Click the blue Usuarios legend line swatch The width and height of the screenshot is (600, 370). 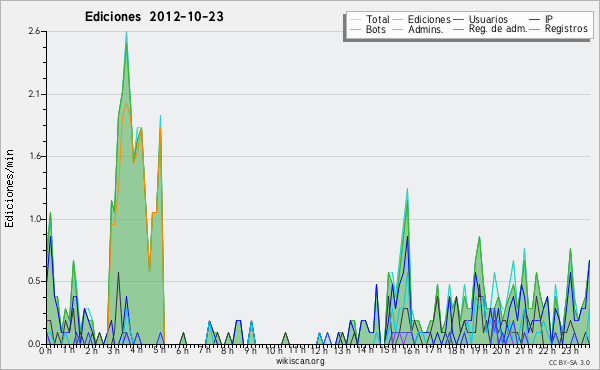(x=458, y=20)
